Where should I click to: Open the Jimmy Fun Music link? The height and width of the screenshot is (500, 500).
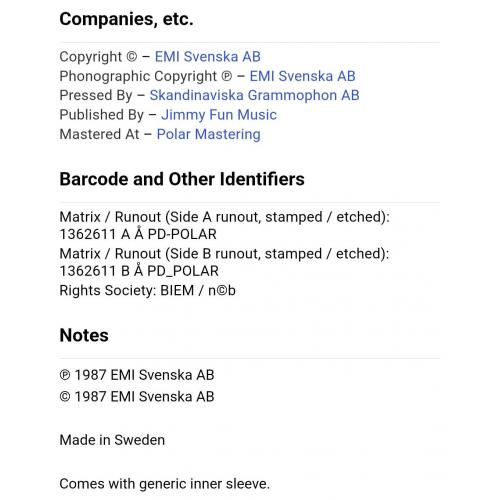[x=219, y=115]
